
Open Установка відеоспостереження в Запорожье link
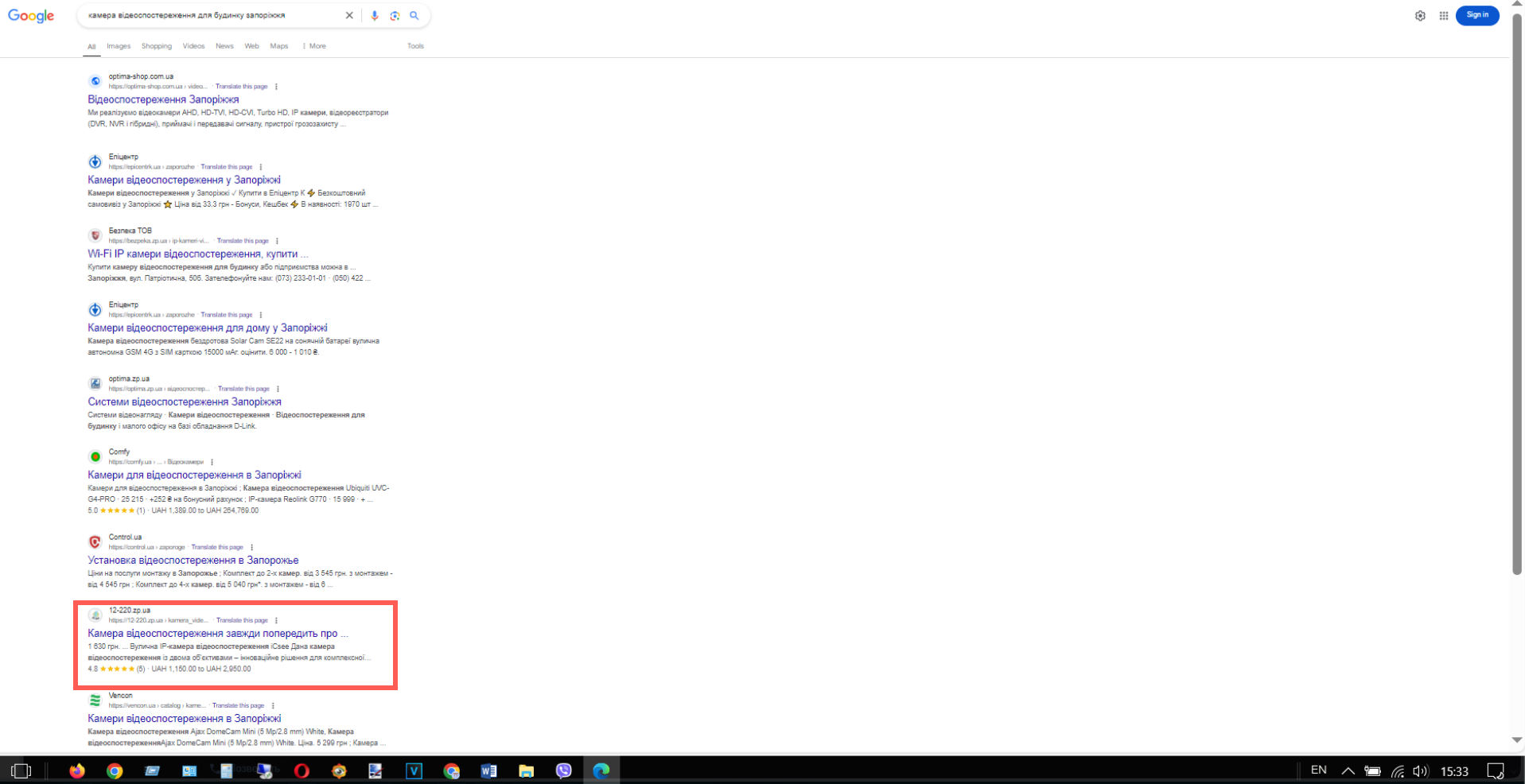(x=193, y=560)
